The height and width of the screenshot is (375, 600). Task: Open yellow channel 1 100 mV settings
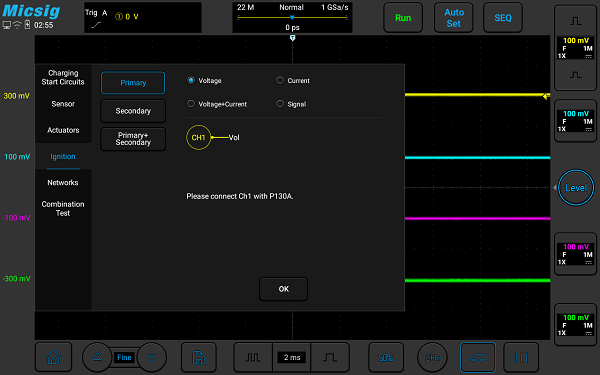click(575, 48)
